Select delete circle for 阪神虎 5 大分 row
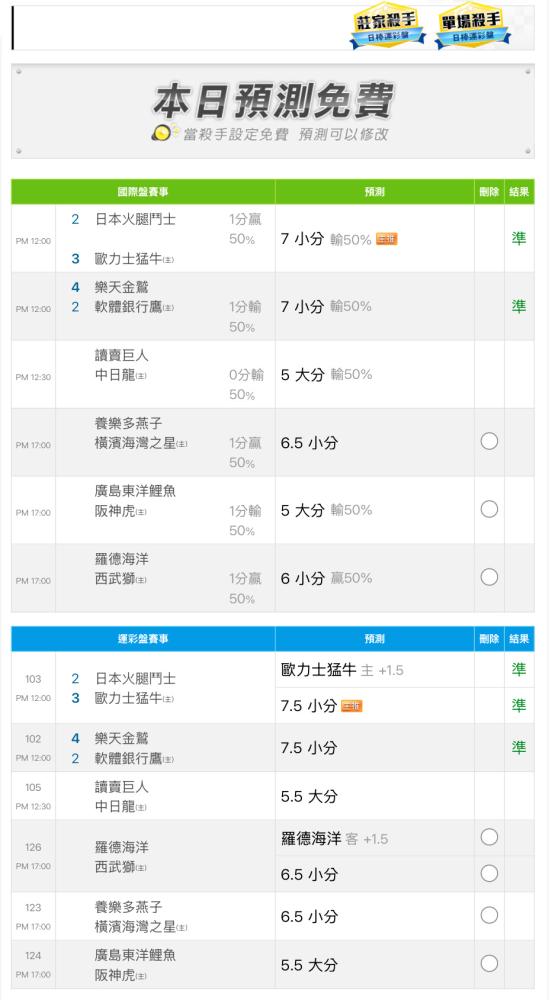The image size is (555, 1000). coord(489,509)
